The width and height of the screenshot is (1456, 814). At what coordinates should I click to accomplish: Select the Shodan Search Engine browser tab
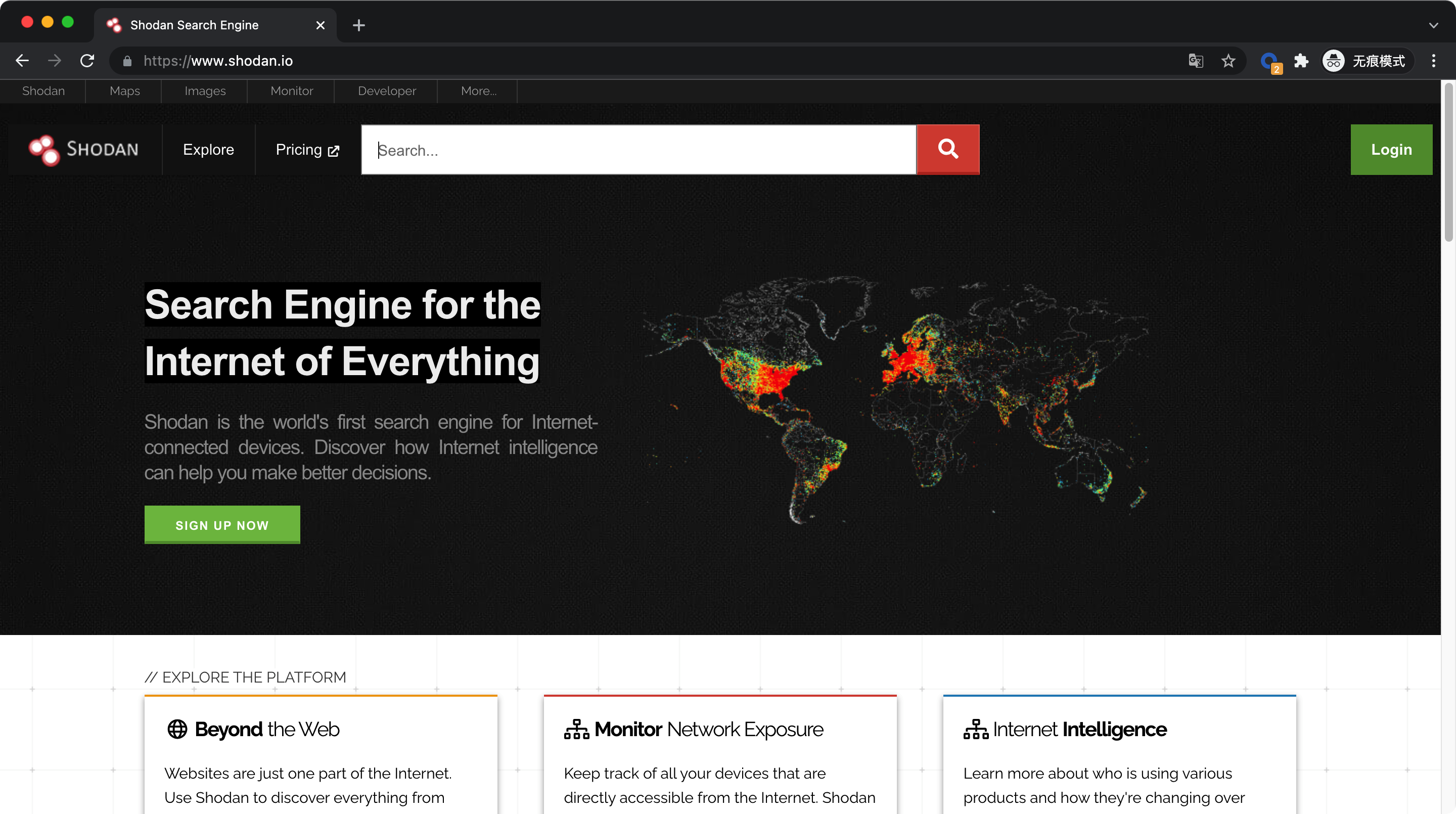coord(215,25)
